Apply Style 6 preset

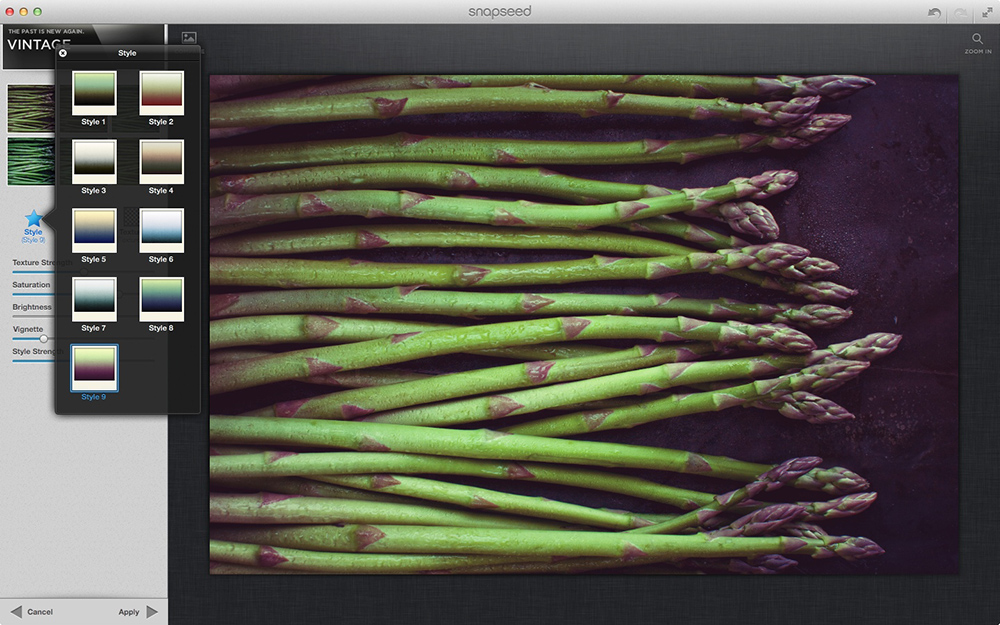[x=161, y=230]
